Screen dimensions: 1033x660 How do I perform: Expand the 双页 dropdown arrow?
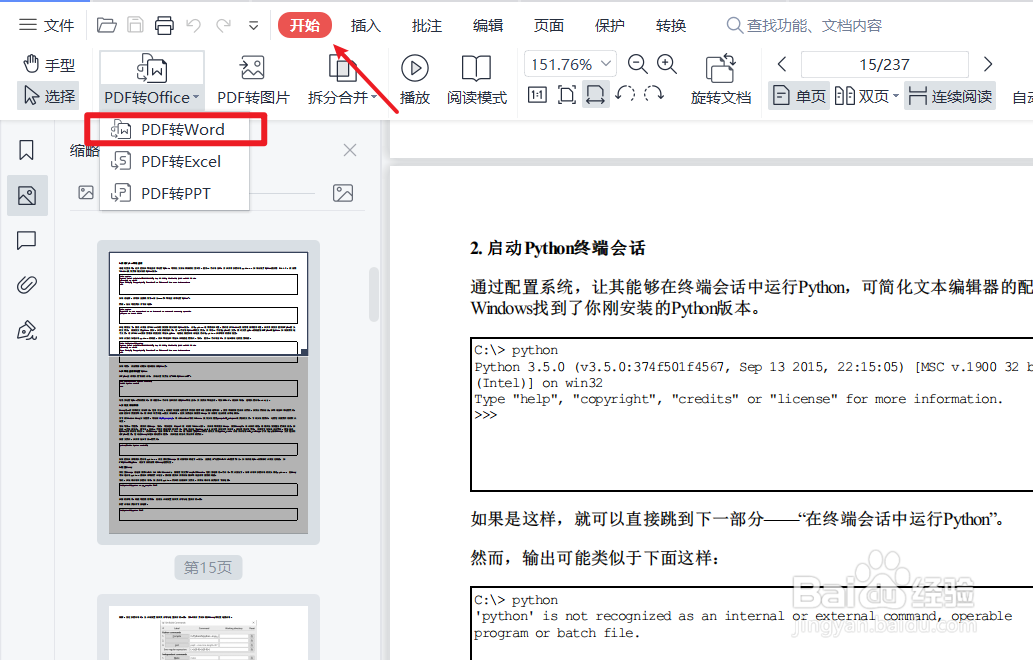[x=896, y=96]
